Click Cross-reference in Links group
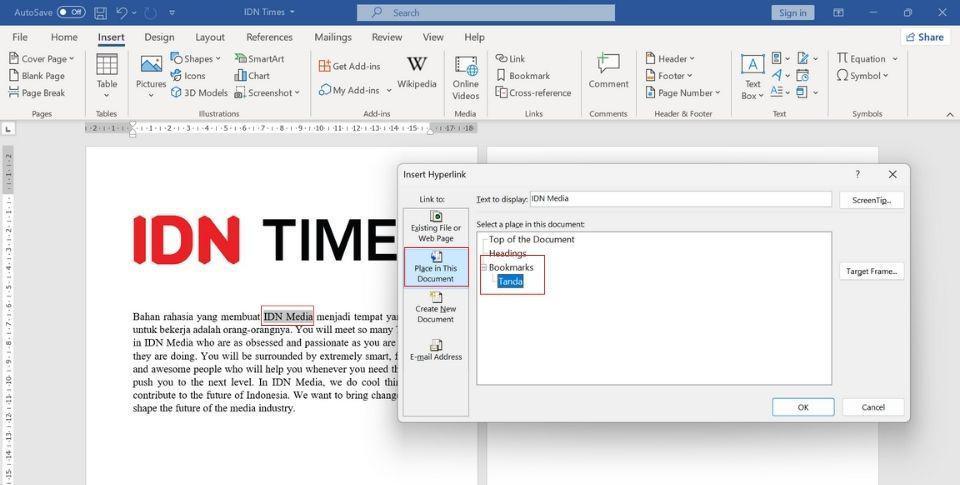This screenshot has height=485, width=960. coord(533,93)
